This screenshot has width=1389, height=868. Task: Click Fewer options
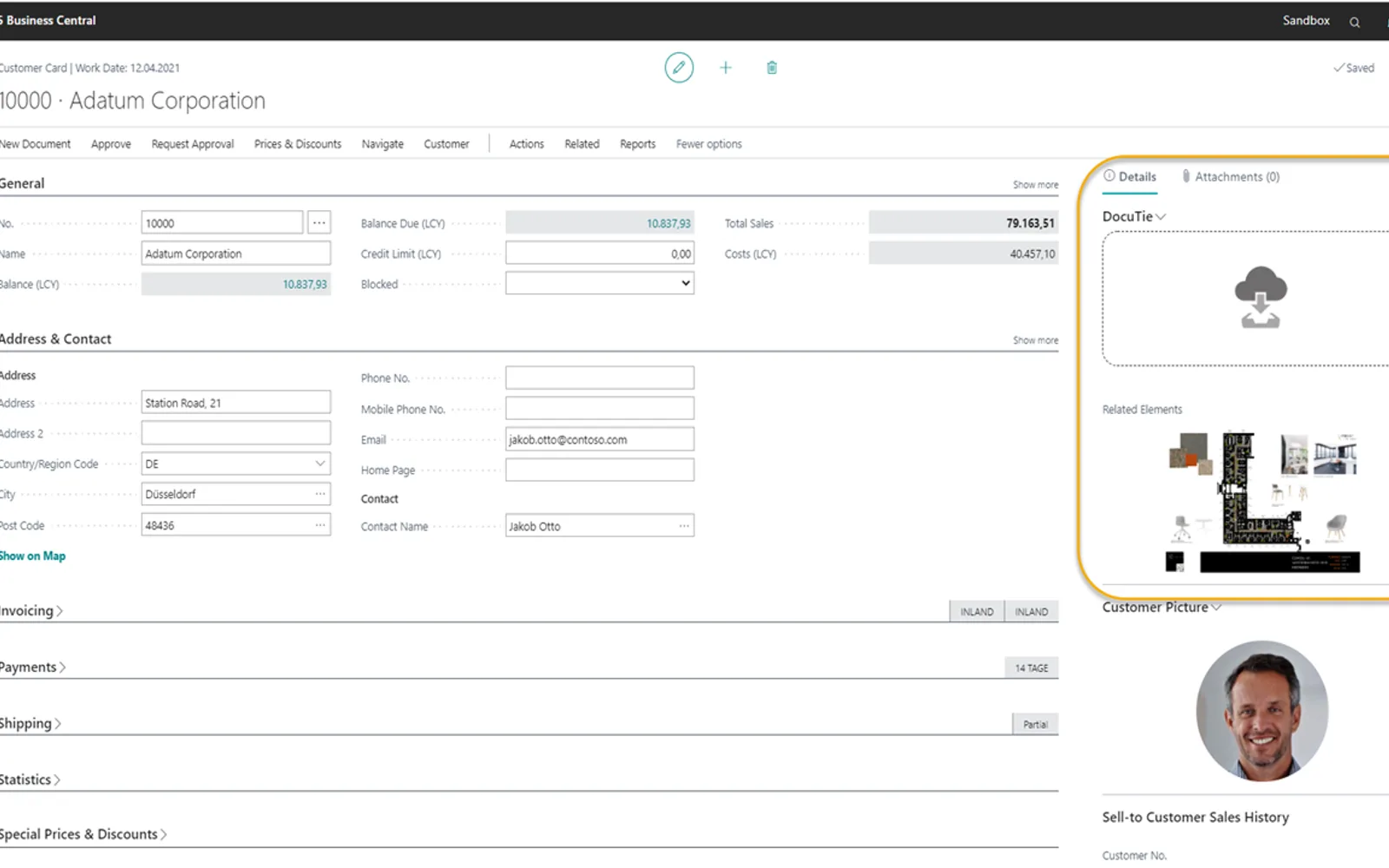tap(709, 144)
